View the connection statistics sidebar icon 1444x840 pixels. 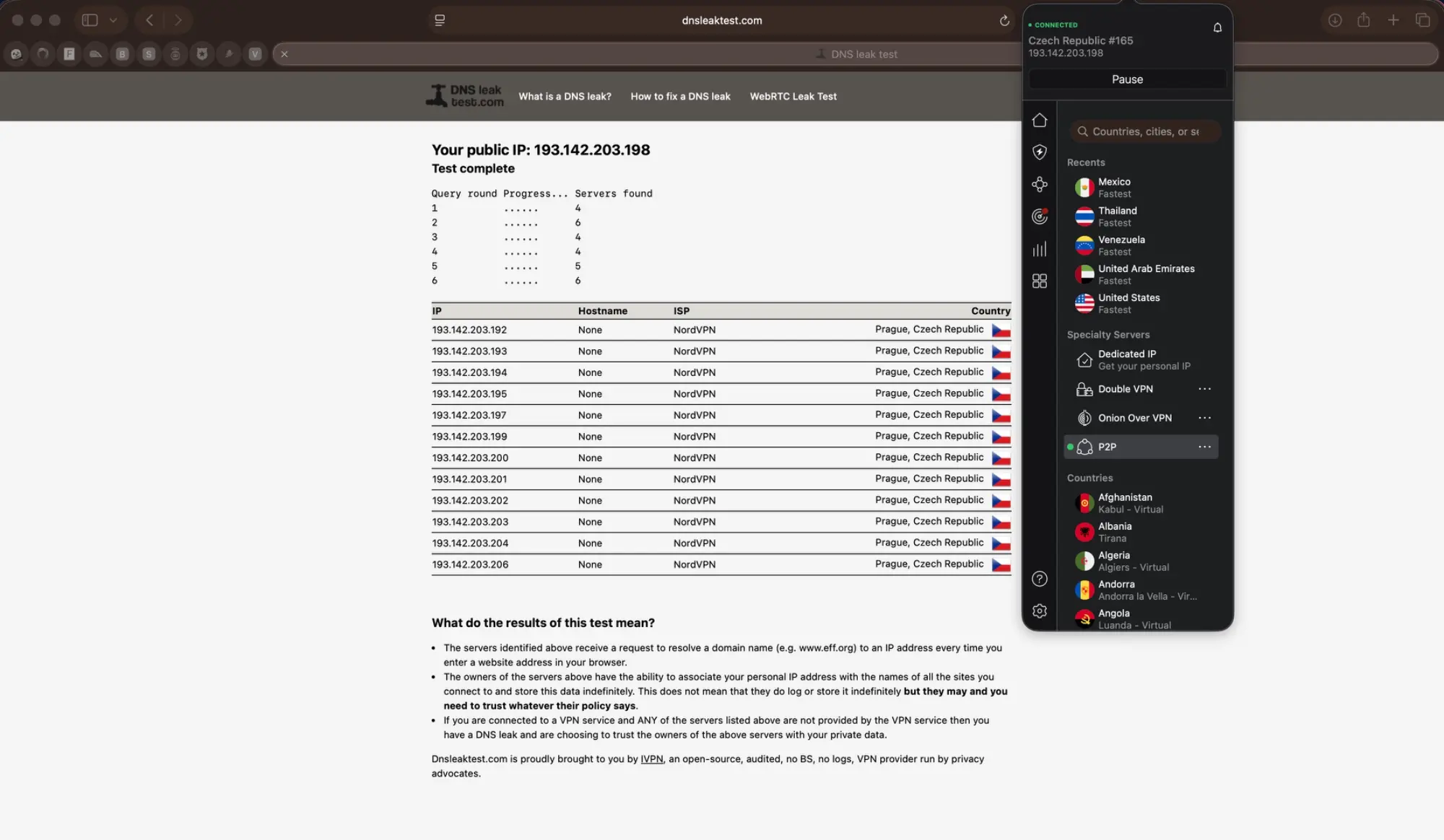pyautogui.click(x=1040, y=248)
